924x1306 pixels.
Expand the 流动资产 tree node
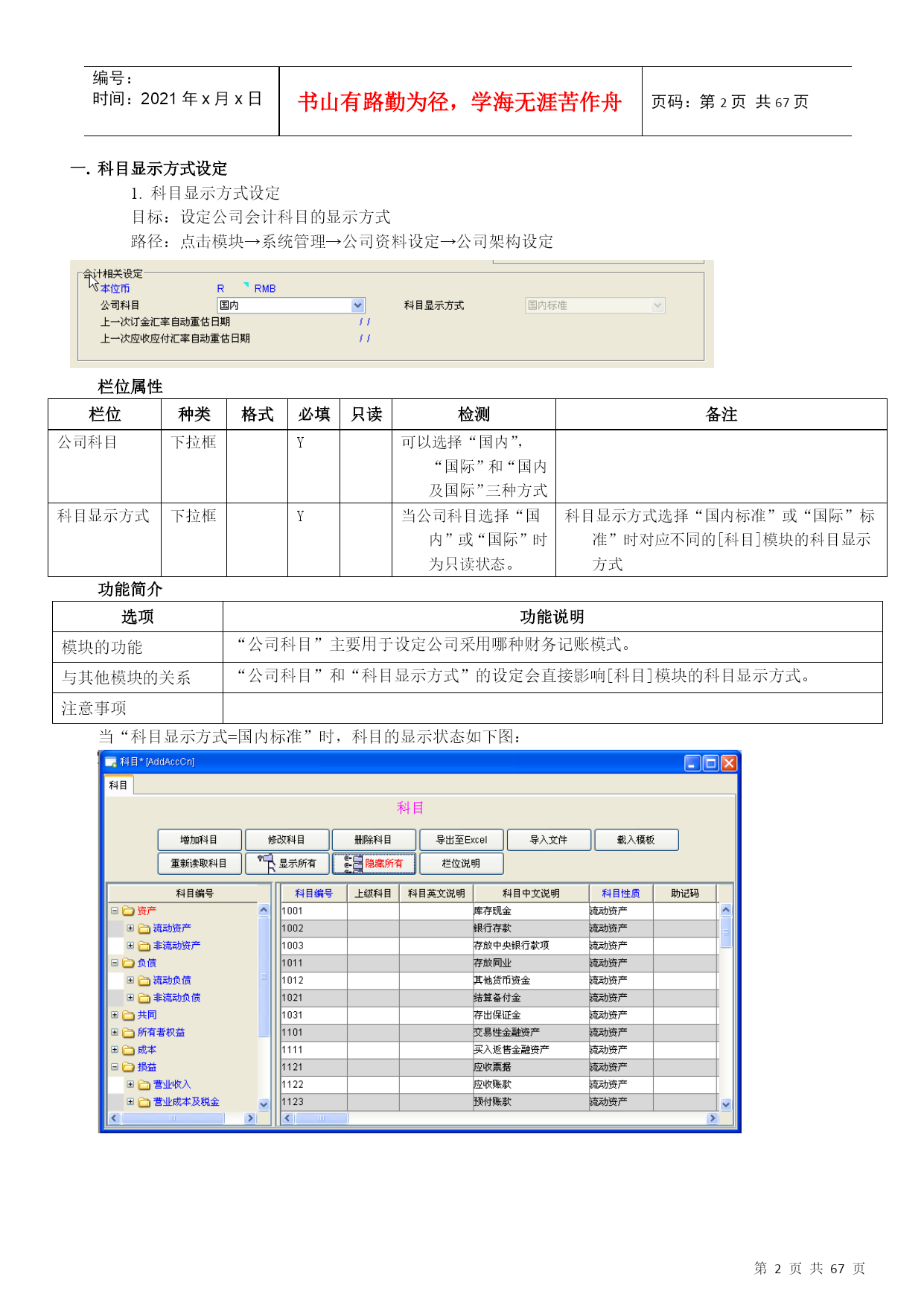point(130,928)
